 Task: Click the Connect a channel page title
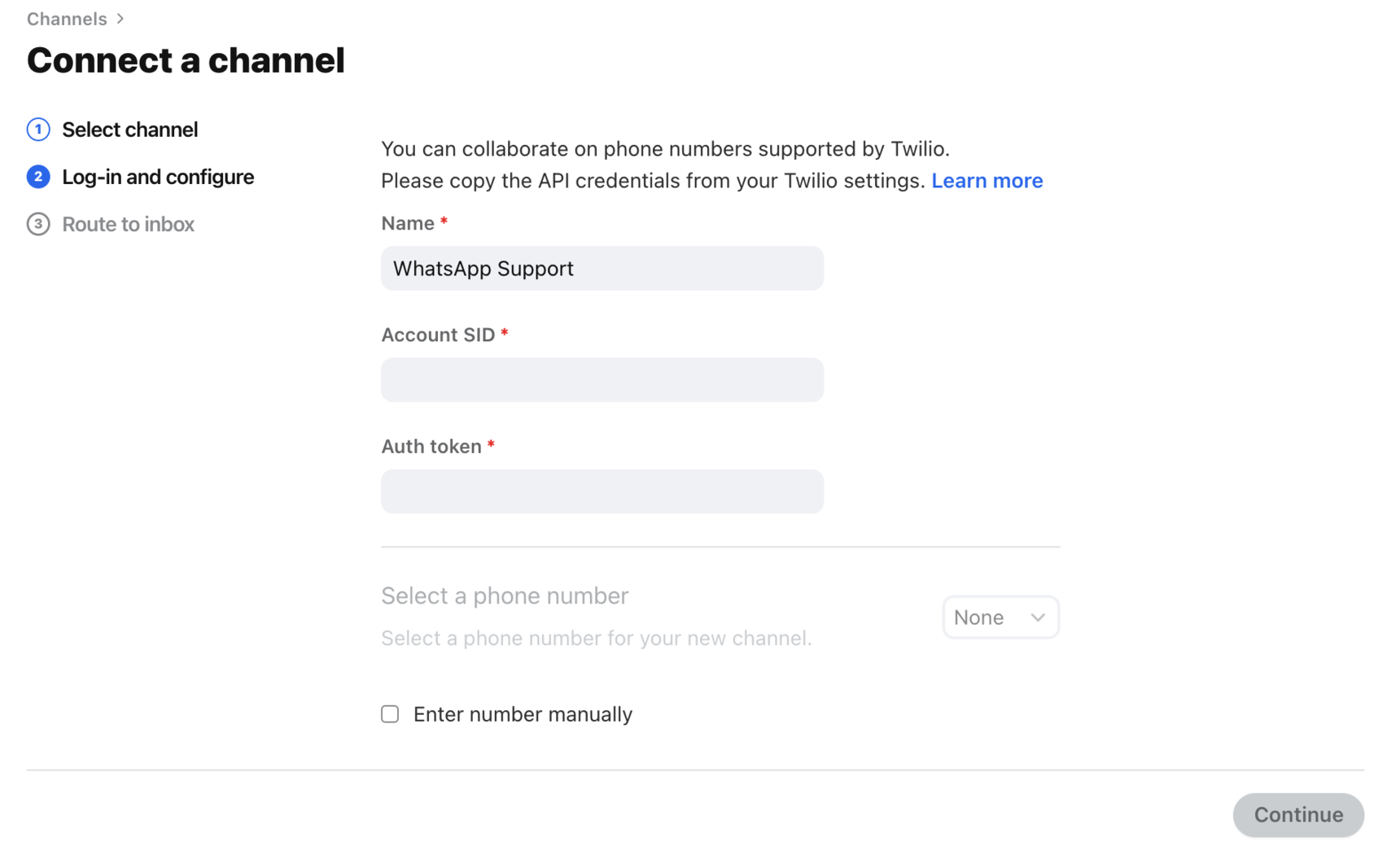[186, 59]
